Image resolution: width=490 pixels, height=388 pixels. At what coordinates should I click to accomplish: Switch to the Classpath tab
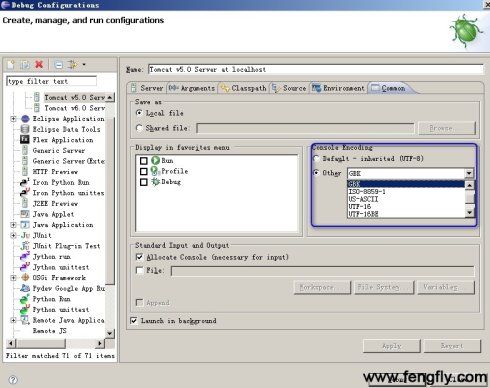pos(244,88)
